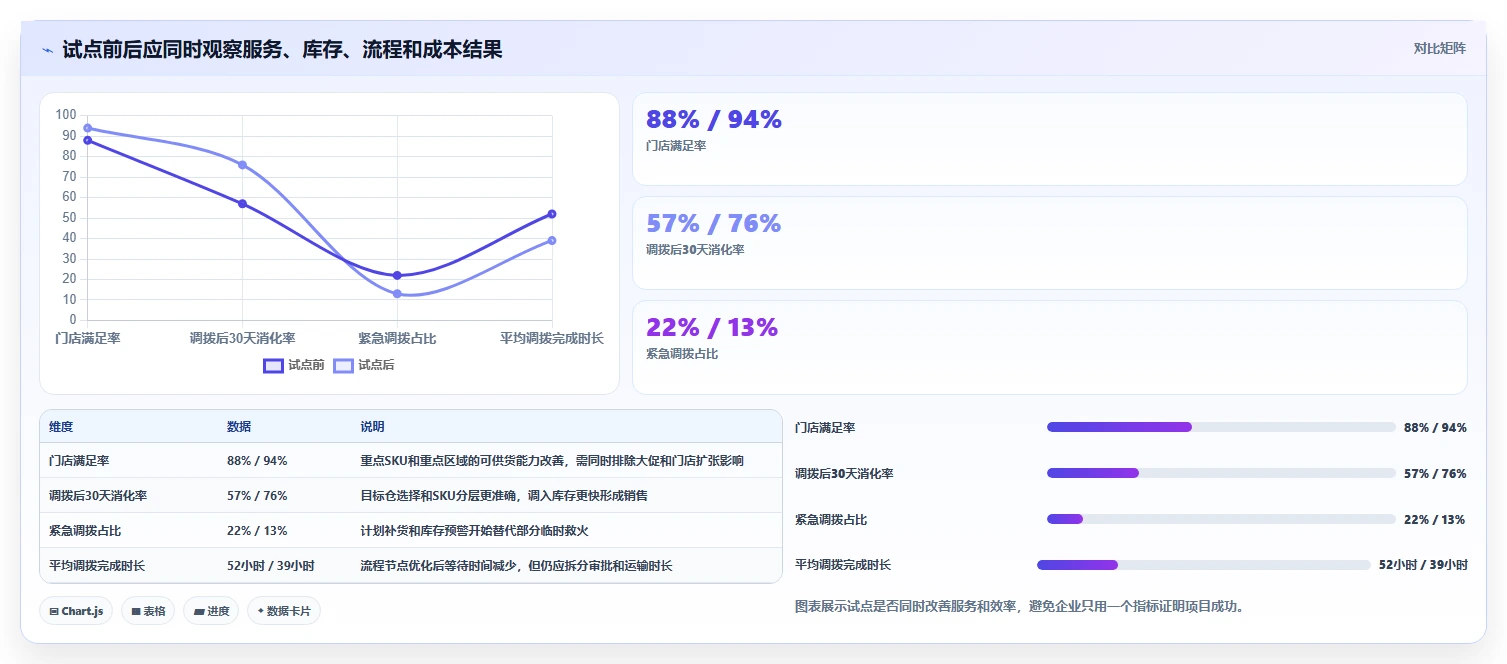Image resolution: width=1507 pixels, height=664 pixels.
Task: Click the 门店满足率 table row label
Action: [x=79, y=461]
